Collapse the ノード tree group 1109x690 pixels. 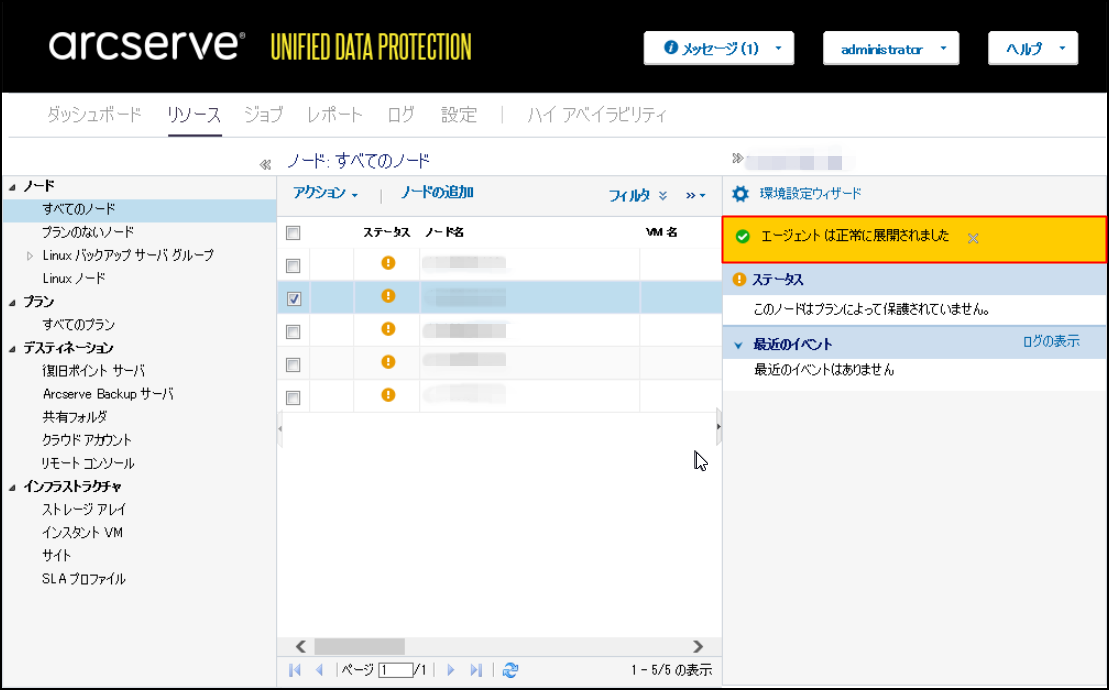[x=12, y=187]
